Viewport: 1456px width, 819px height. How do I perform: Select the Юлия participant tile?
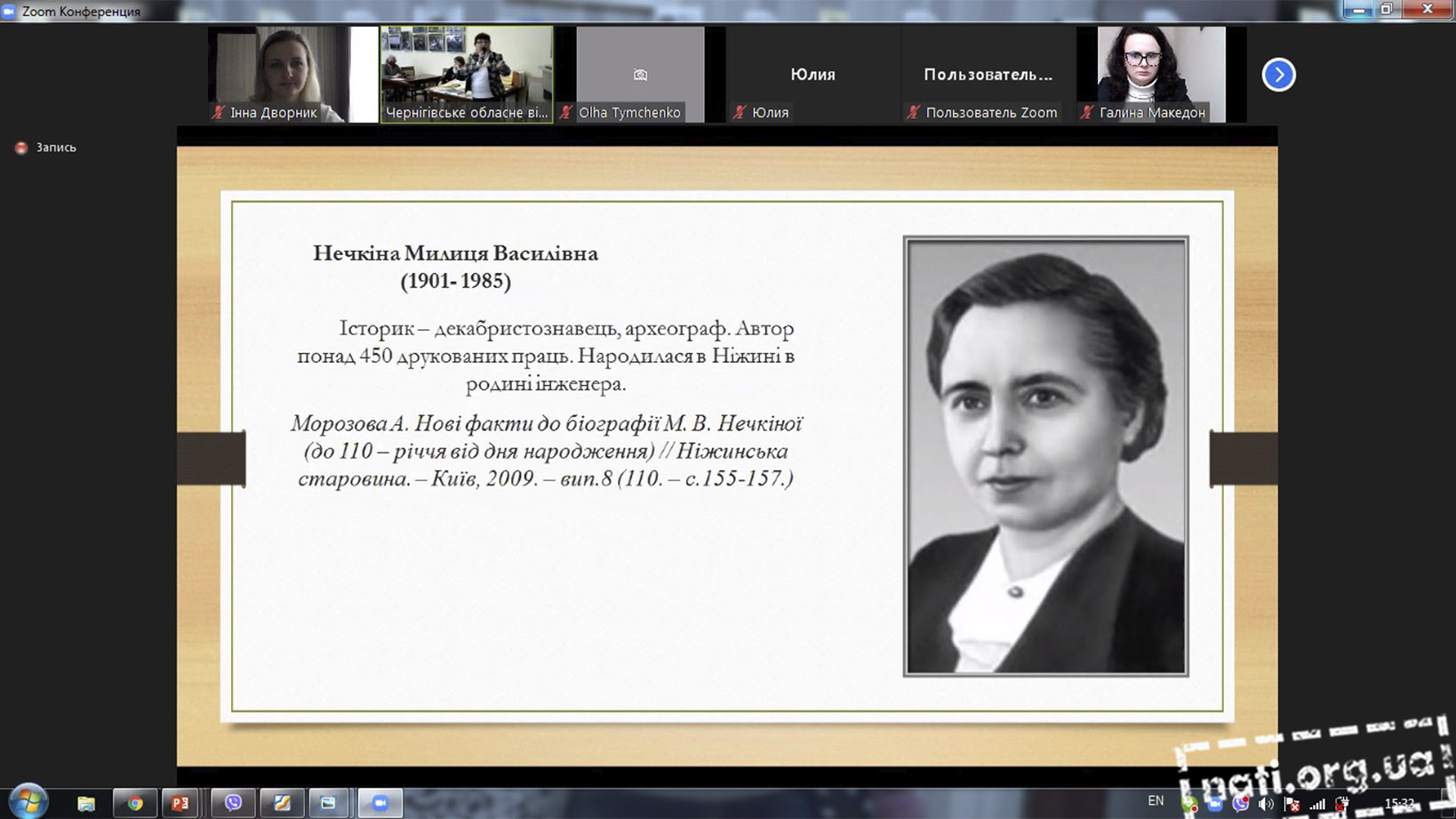coord(813,74)
